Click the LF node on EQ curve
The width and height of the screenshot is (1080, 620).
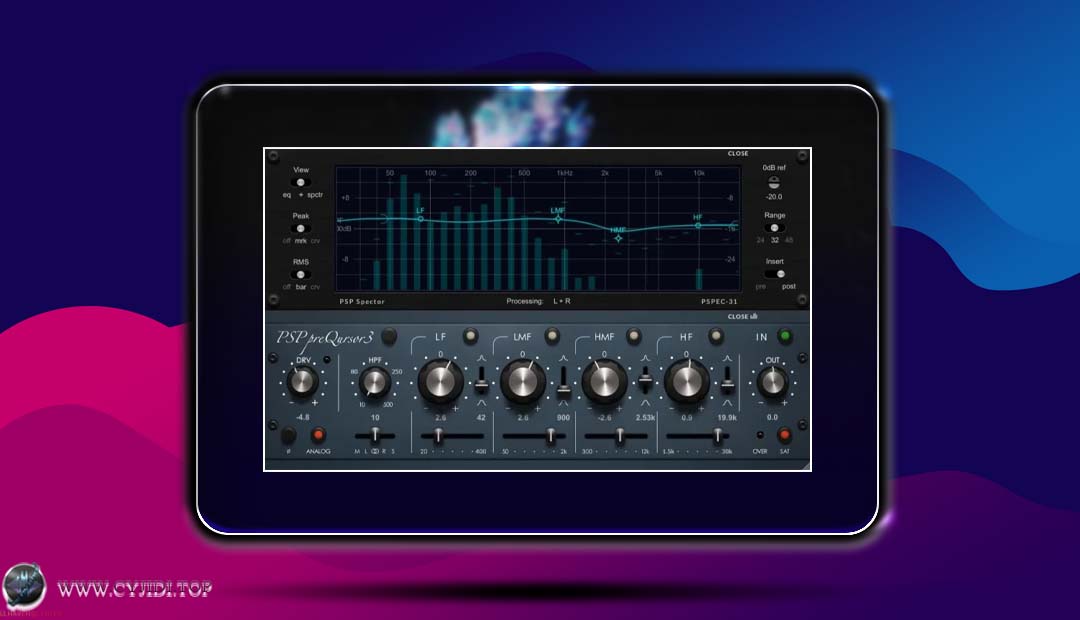coord(420,218)
